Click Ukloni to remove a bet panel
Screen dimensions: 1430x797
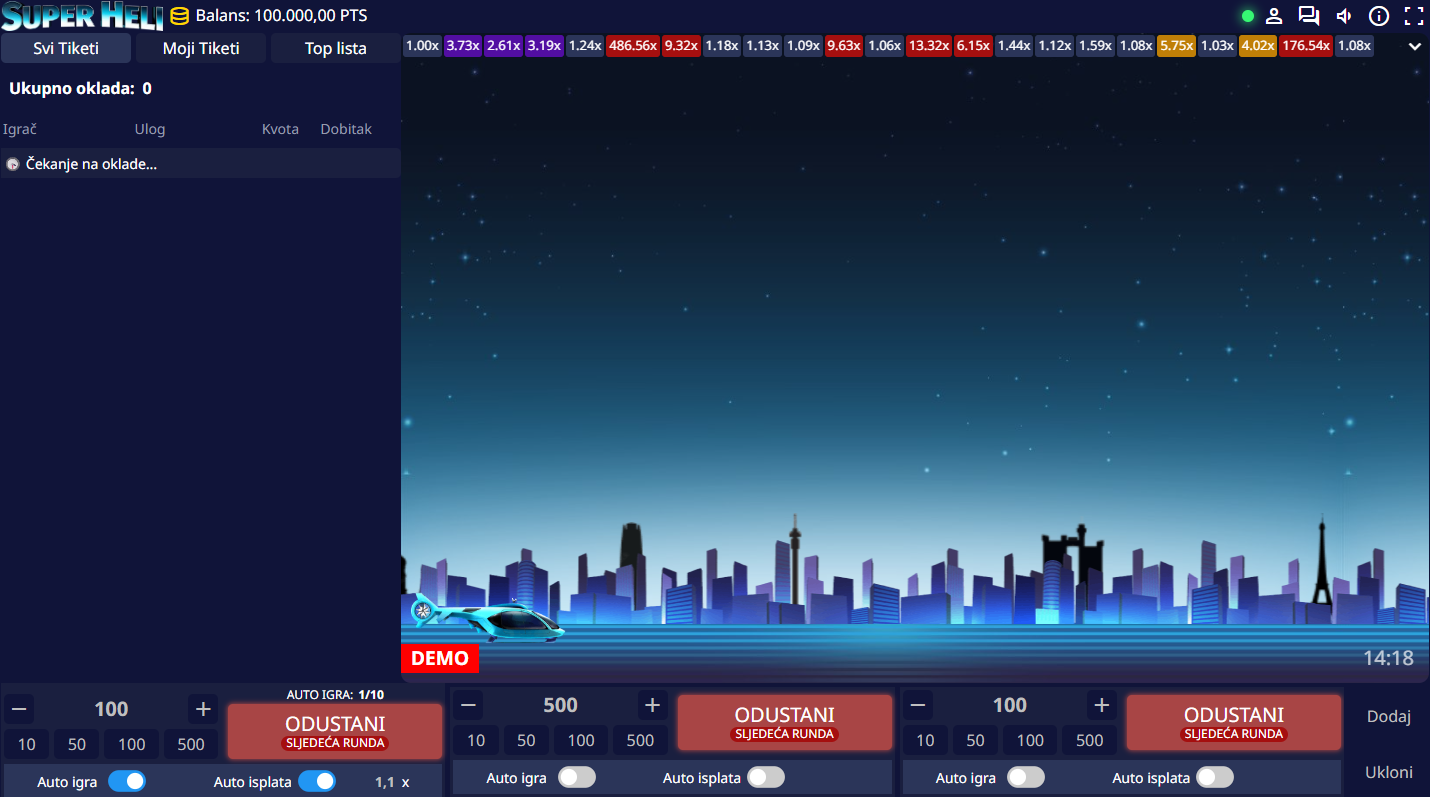[1389, 772]
